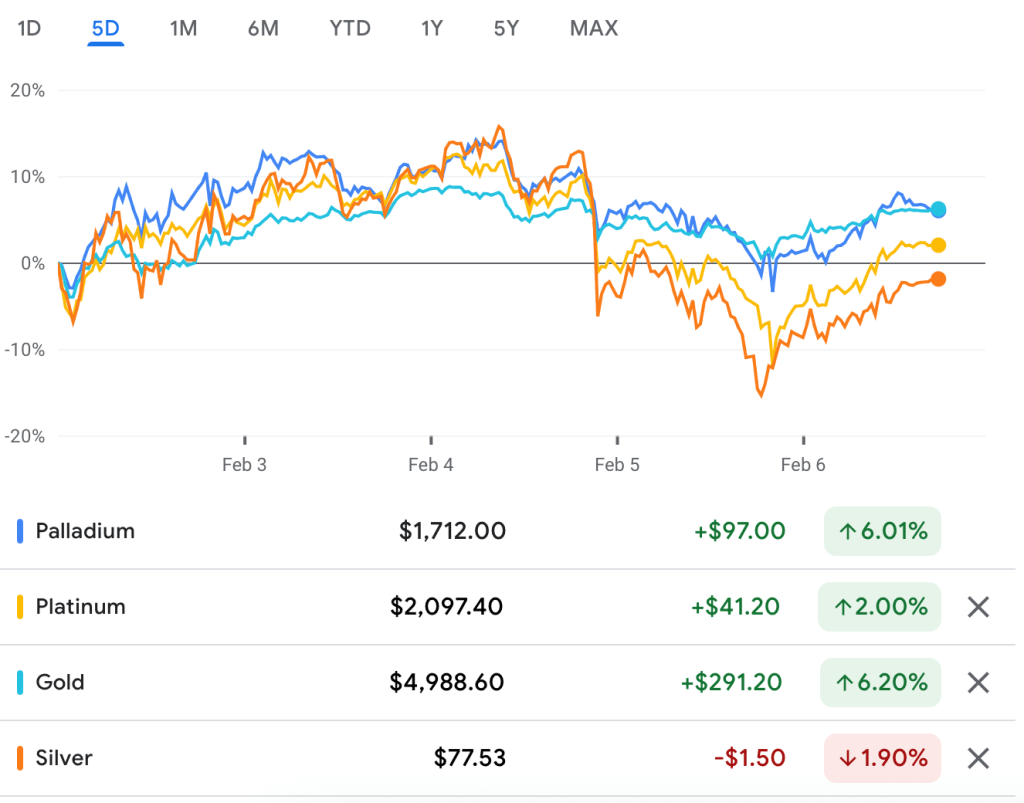Remove Silver using its X icon

(x=978, y=758)
